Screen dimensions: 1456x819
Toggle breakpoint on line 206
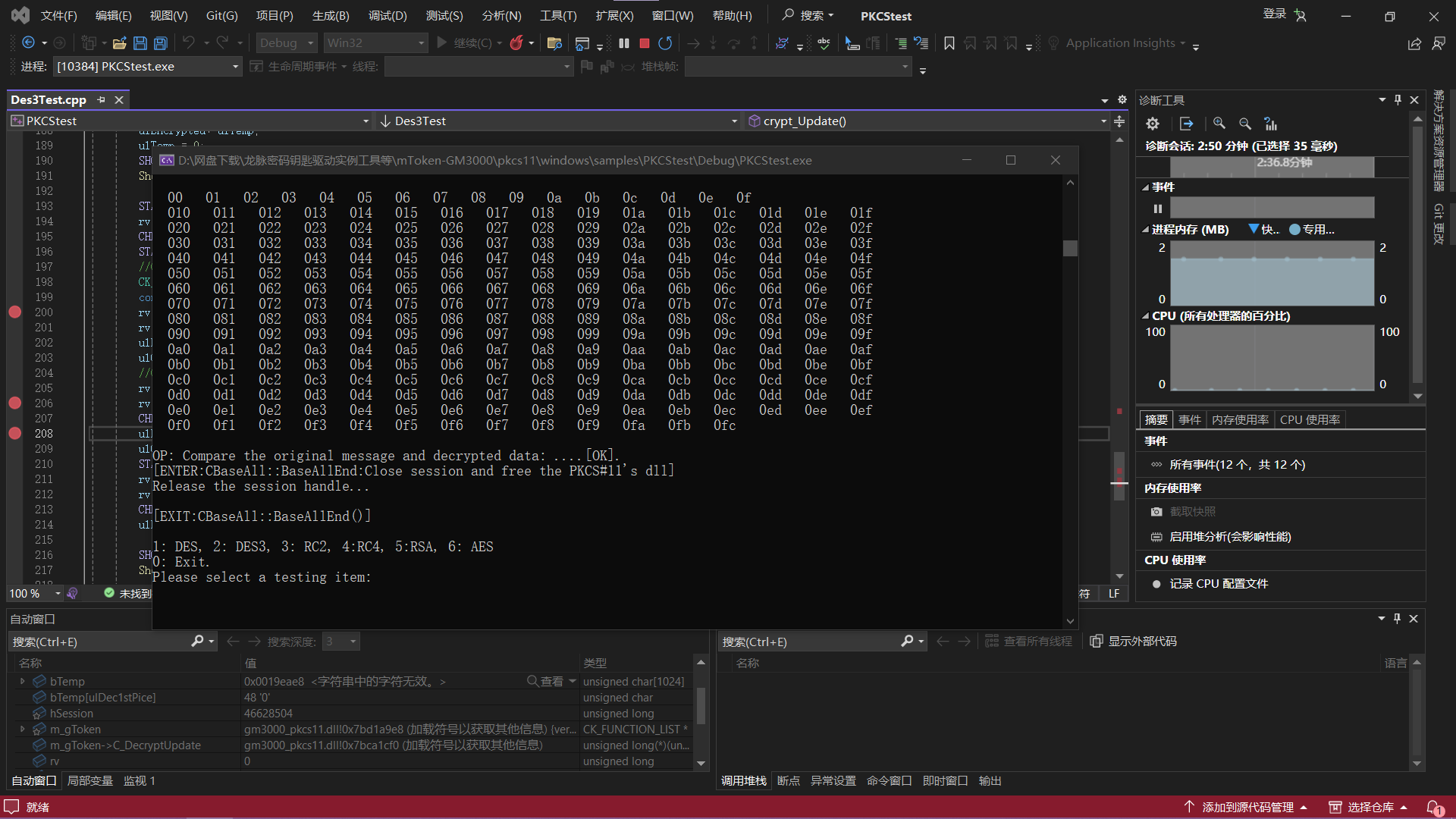tap(14, 403)
